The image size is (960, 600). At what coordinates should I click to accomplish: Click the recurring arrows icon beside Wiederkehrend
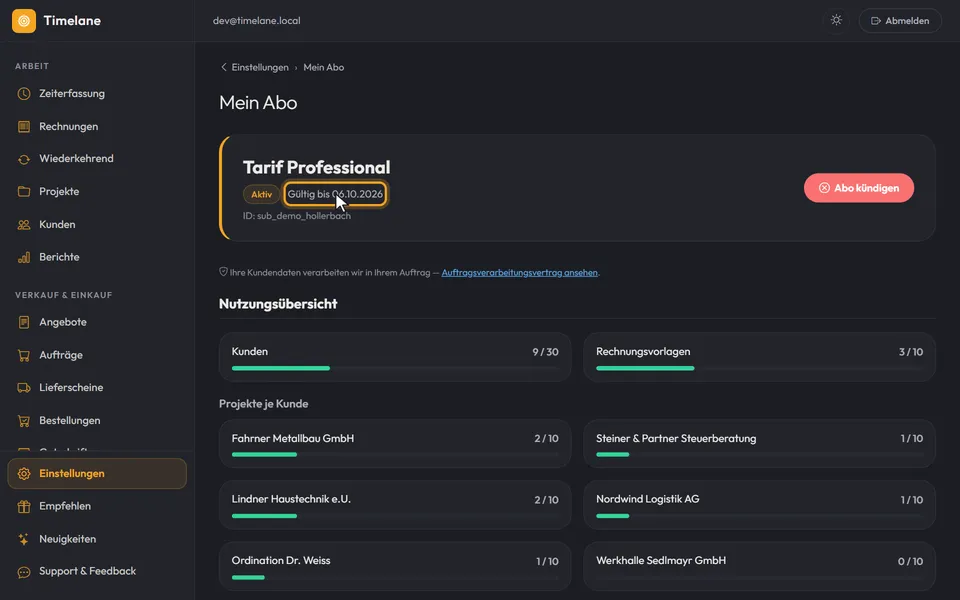24,159
